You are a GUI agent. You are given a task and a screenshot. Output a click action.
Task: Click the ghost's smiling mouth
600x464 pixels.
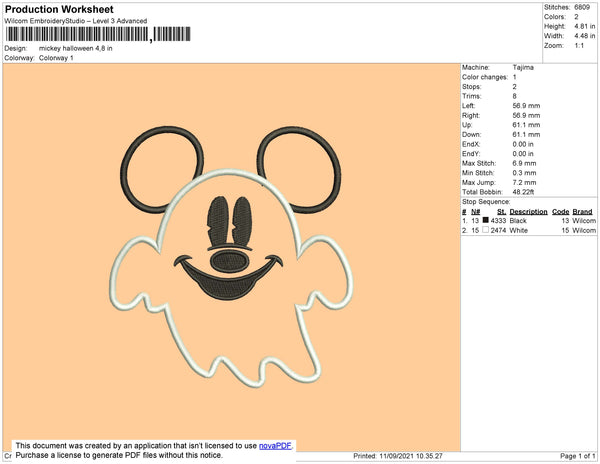click(x=228, y=278)
